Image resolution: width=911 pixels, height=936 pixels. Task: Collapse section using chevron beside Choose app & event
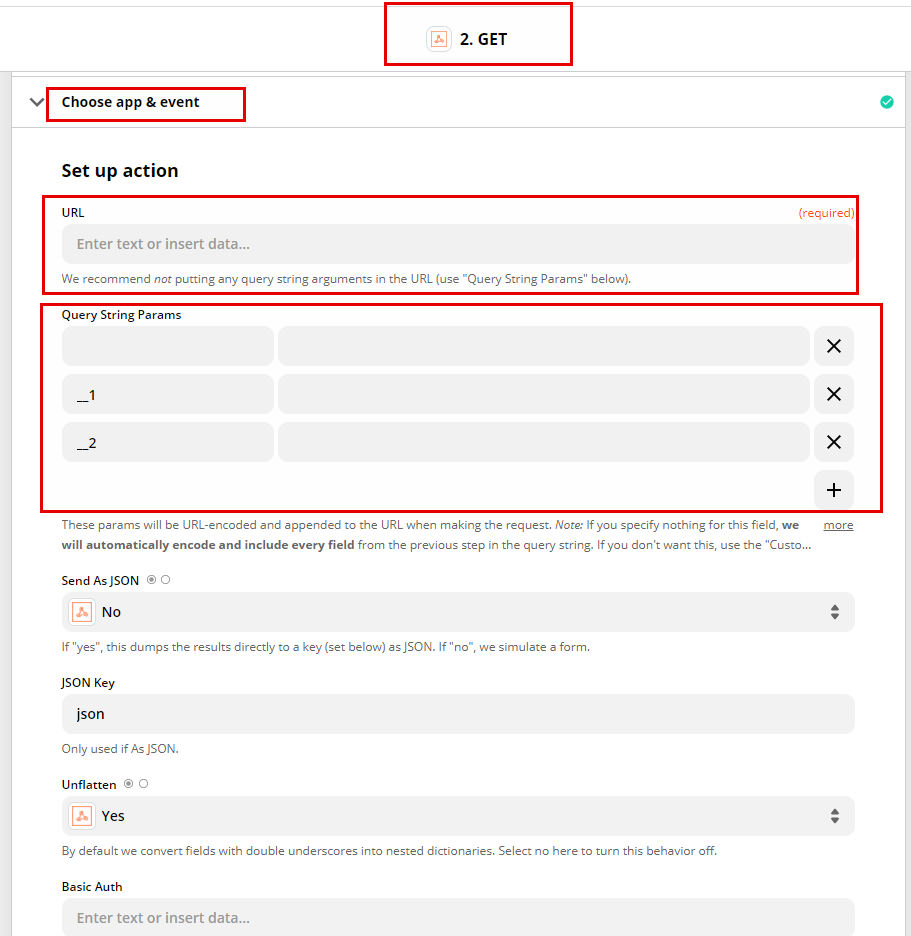(37, 102)
